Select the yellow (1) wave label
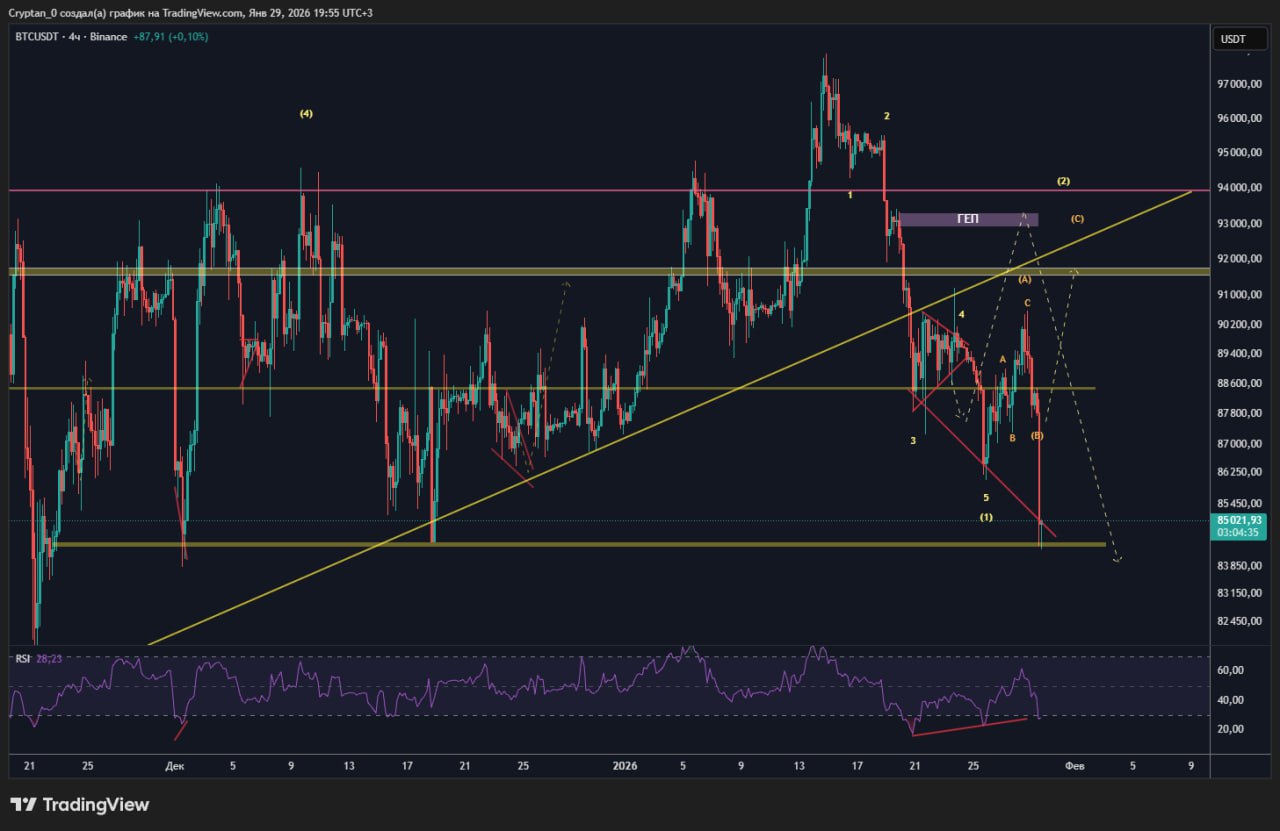Viewport: 1280px width, 831px height. click(x=986, y=517)
